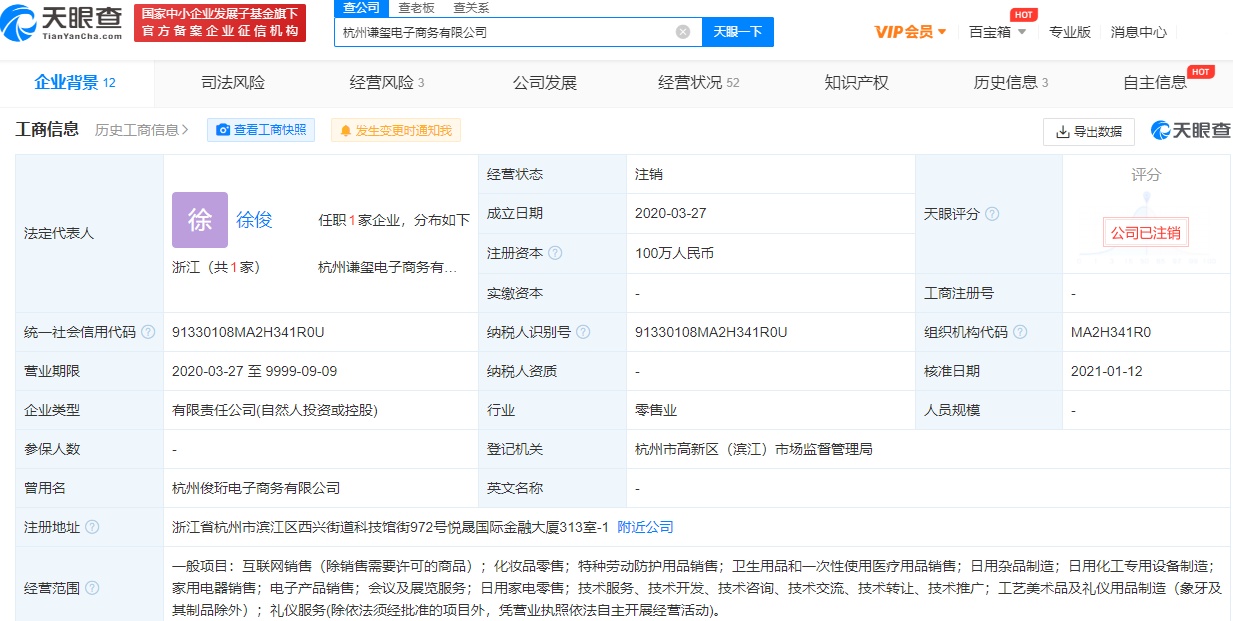Click the 天眼查 logo at right

tap(1190, 130)
